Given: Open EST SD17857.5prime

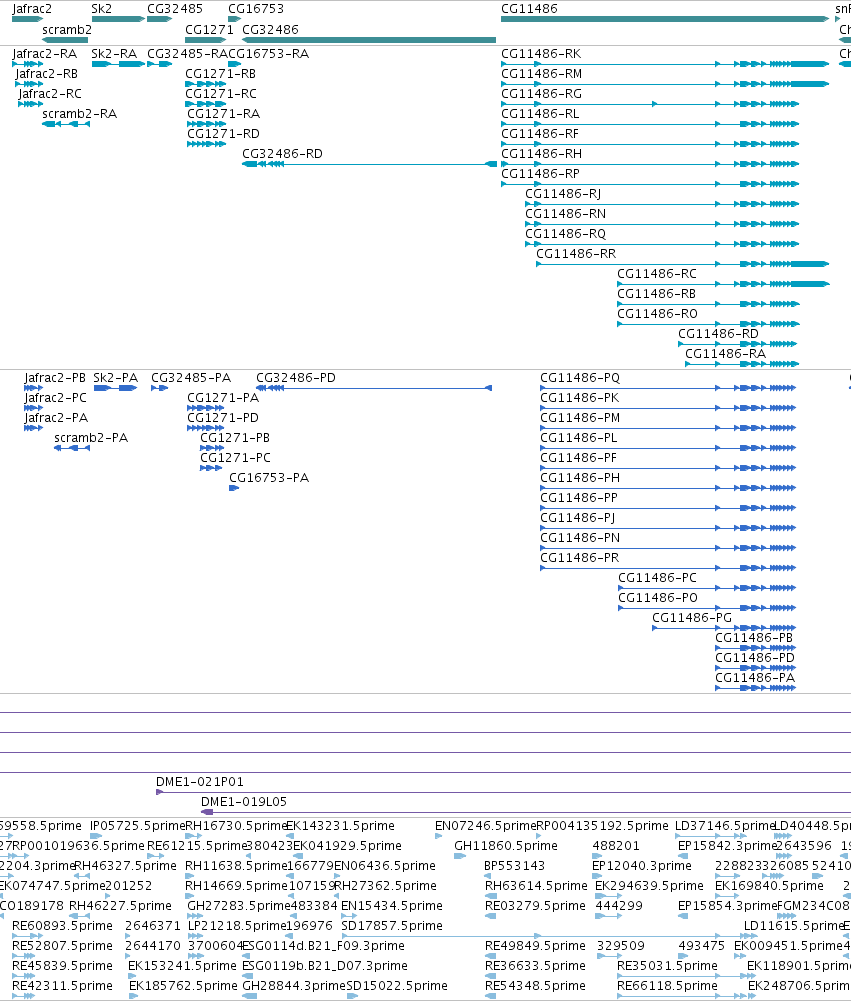Looking at the screenshot, I should (391, 926).
